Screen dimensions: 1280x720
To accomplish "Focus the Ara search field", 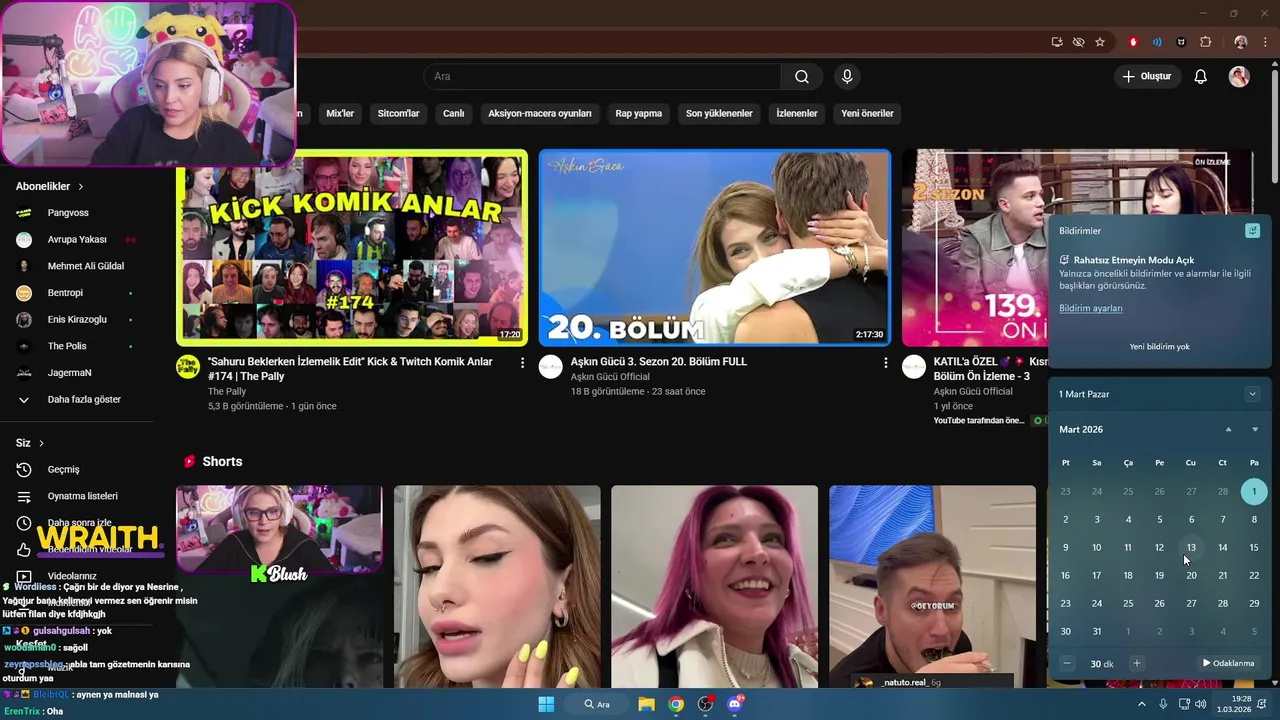I will [602, 77].
